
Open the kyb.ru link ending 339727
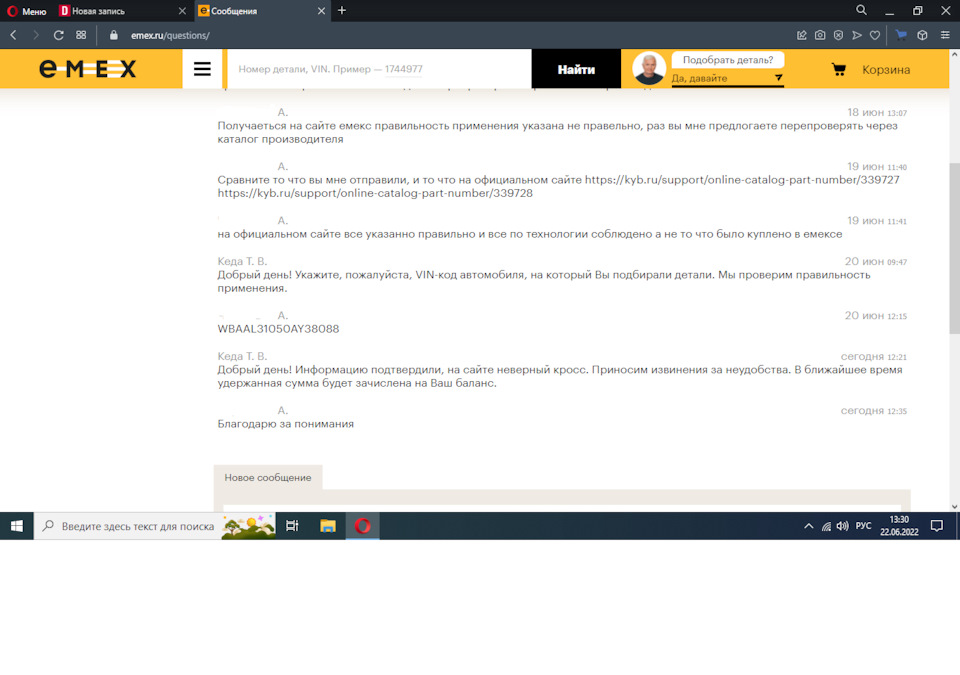pyautogui.click(x=742, y=180)
